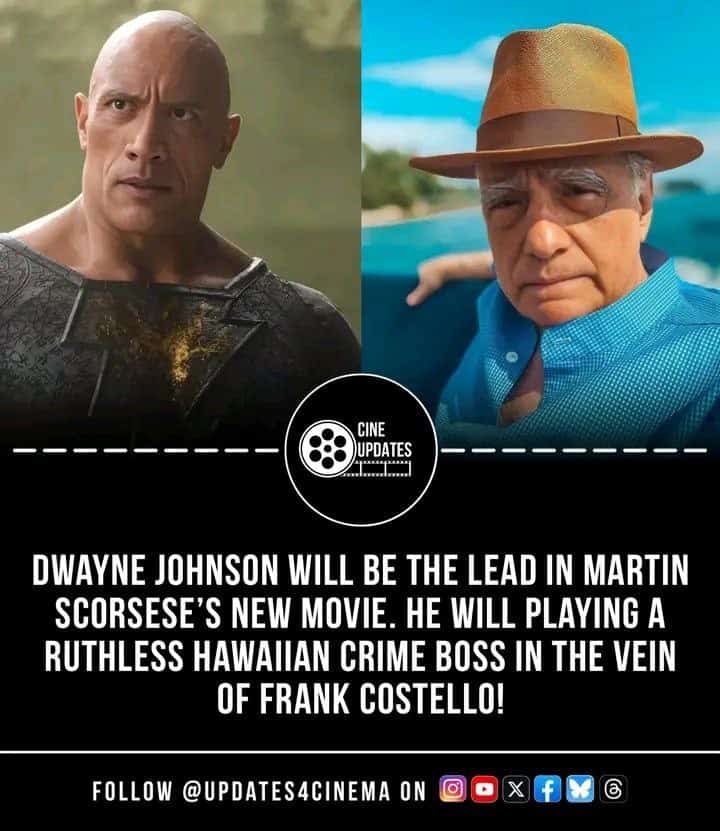Viewport: 720px width, 831px height.
Task: Open the Bluesky butterfly icon
Action: (x=580, y=790)
